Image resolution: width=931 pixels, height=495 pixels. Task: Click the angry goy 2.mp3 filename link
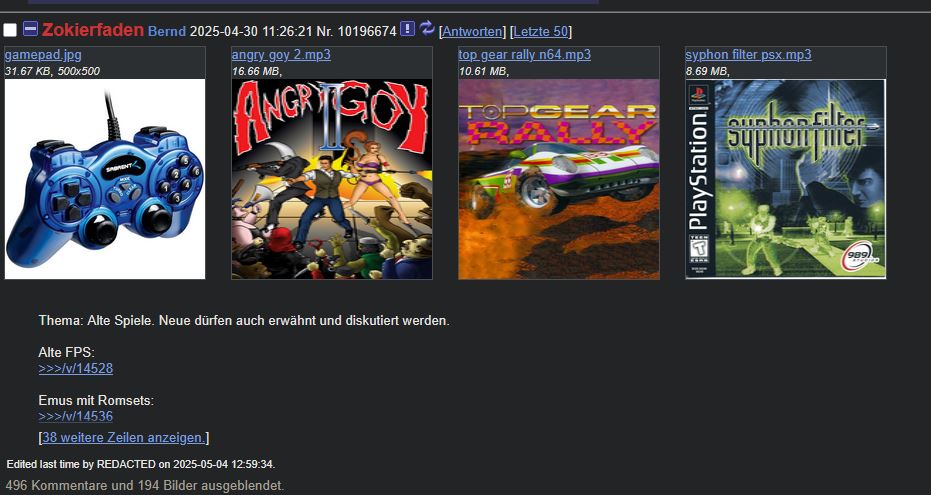pos(281,55)
